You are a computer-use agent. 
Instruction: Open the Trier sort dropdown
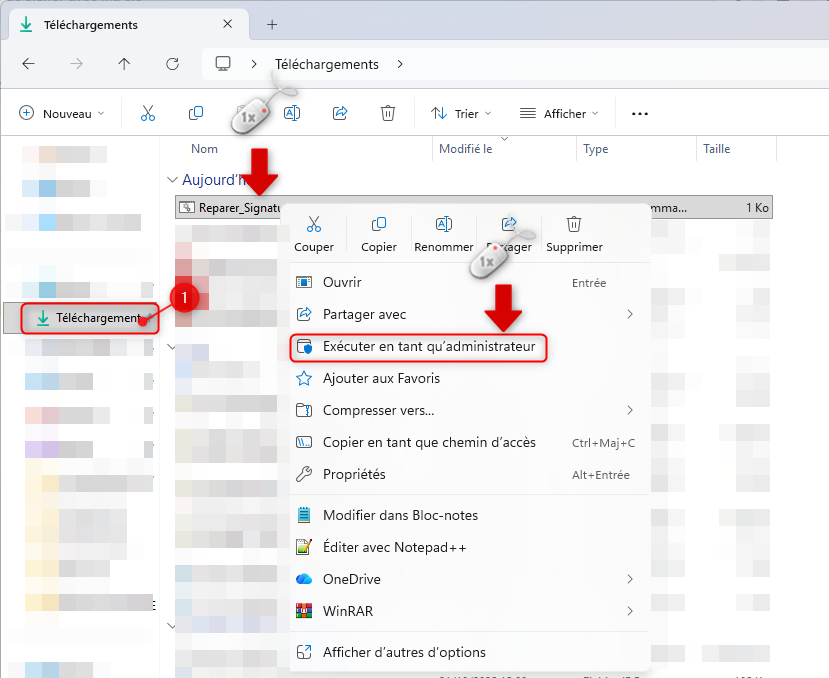point(463,114)
